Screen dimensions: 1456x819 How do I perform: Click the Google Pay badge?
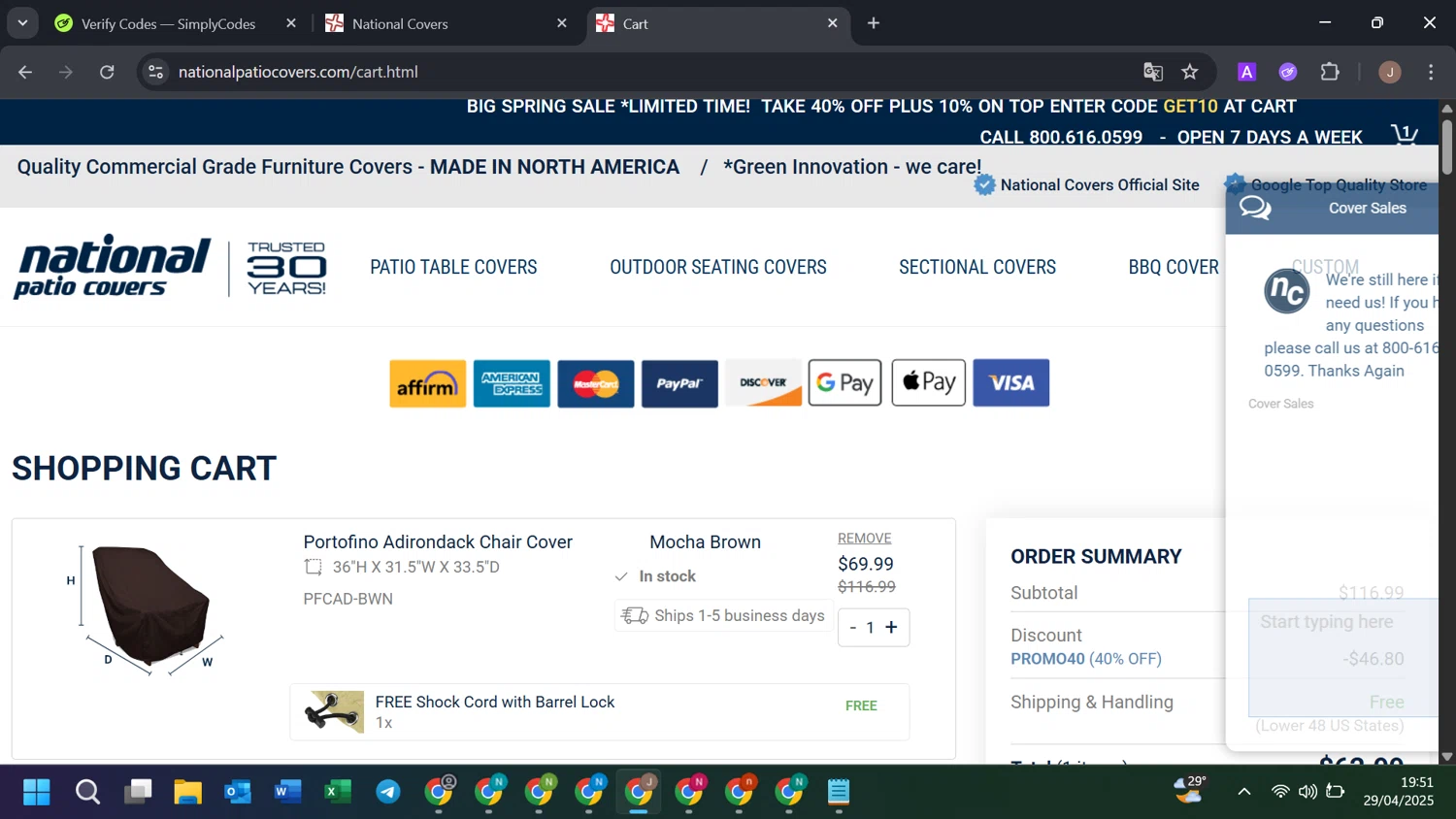tap(844, 382)
